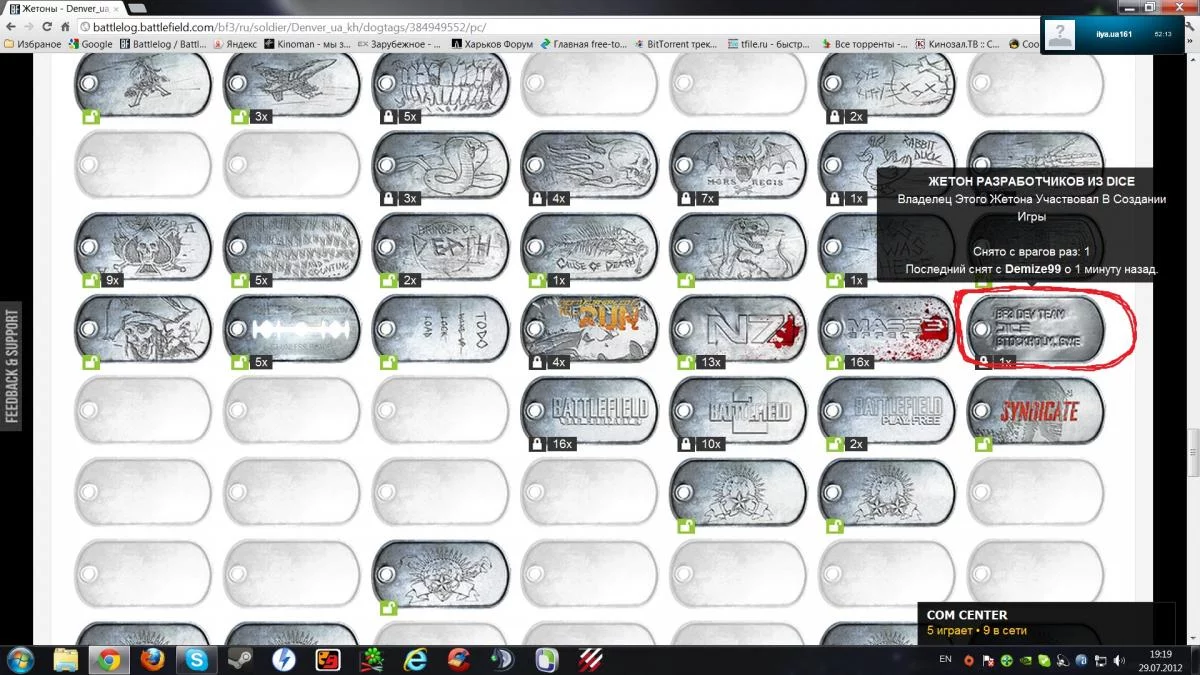Select the flaming skull dog tag
The width and height of the screenshot is (1200, 675).
589,164
